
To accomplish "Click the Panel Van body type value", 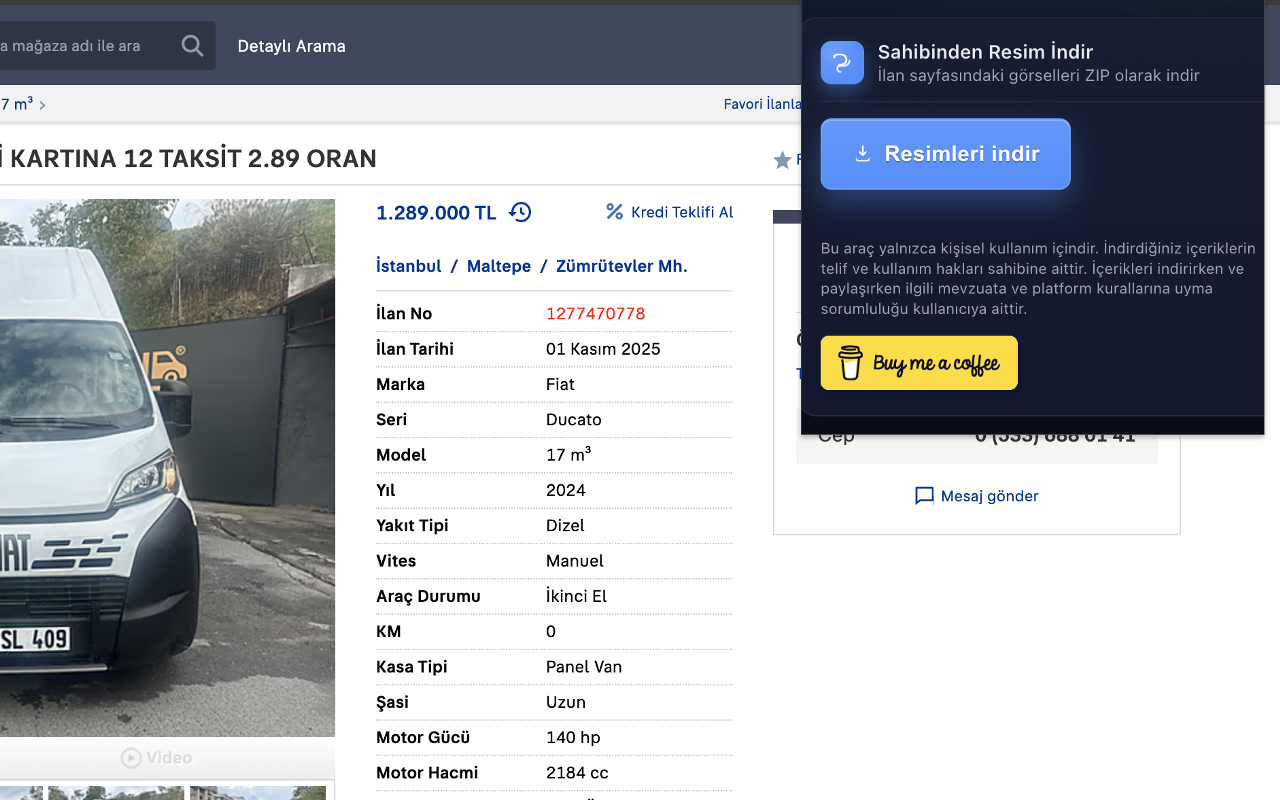I will point(584,667).
